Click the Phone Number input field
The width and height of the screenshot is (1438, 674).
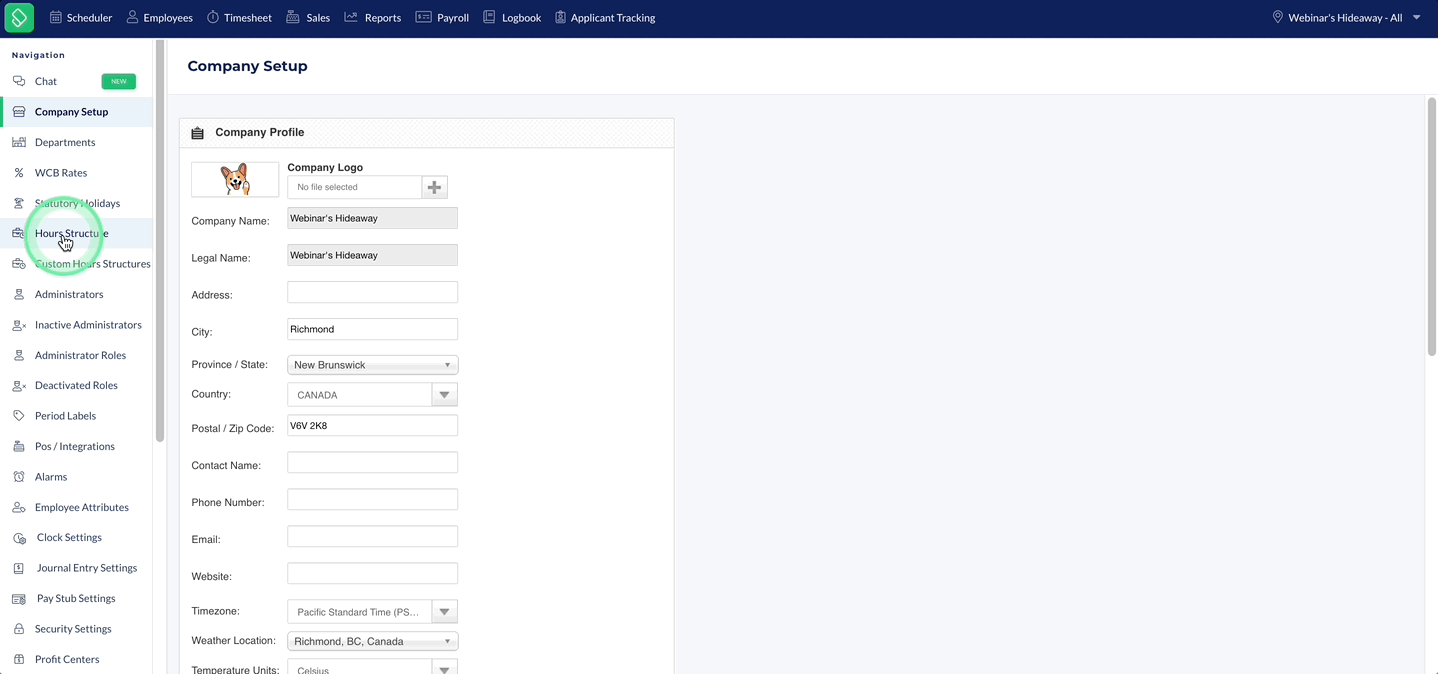coord(372,499)
